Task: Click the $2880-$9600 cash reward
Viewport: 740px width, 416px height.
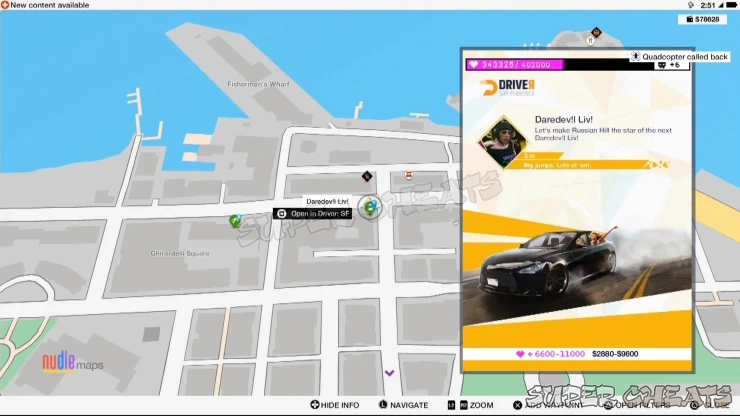Action: click(615, 354)
